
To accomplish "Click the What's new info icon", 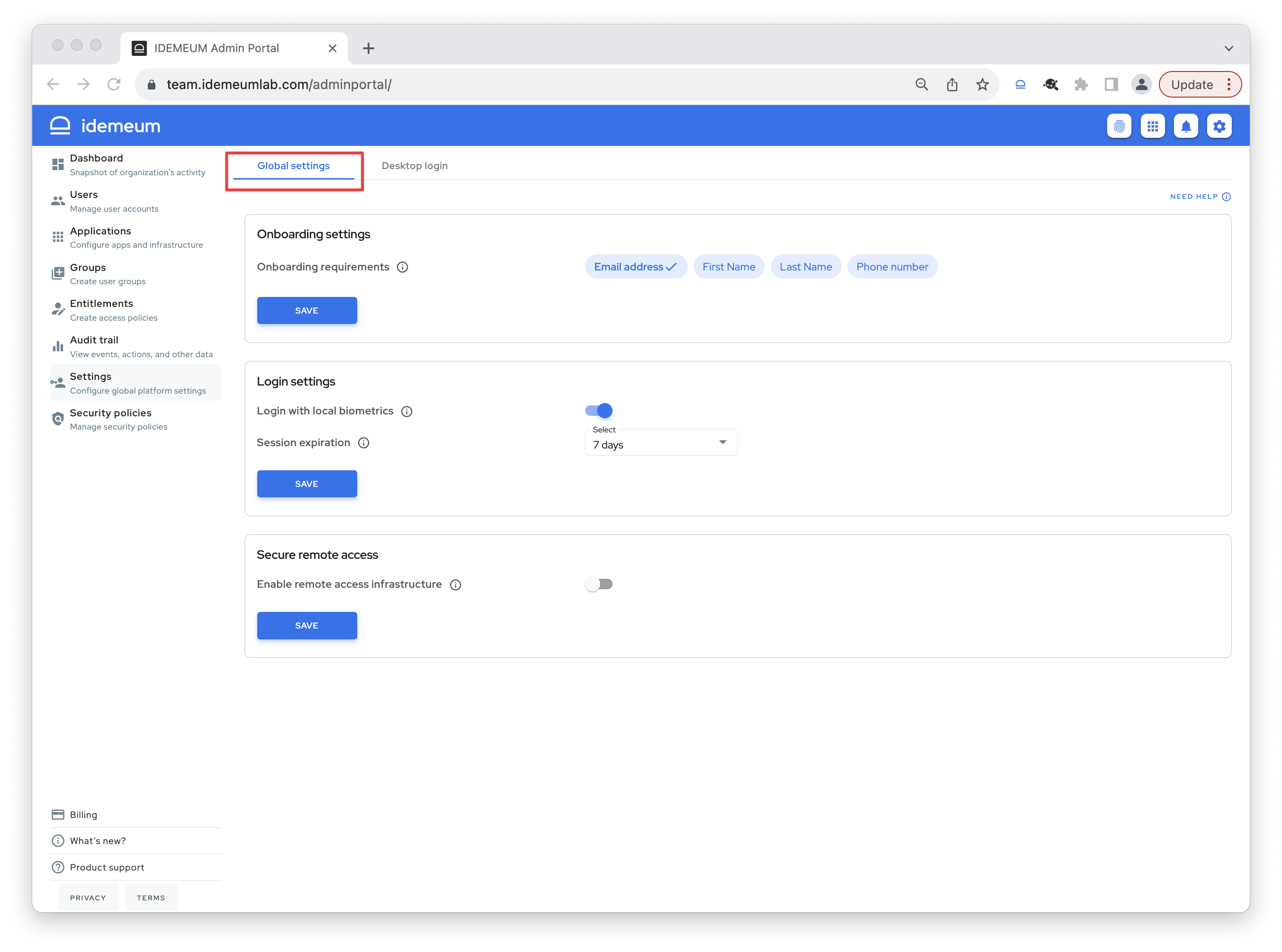I will pos(58,841).
